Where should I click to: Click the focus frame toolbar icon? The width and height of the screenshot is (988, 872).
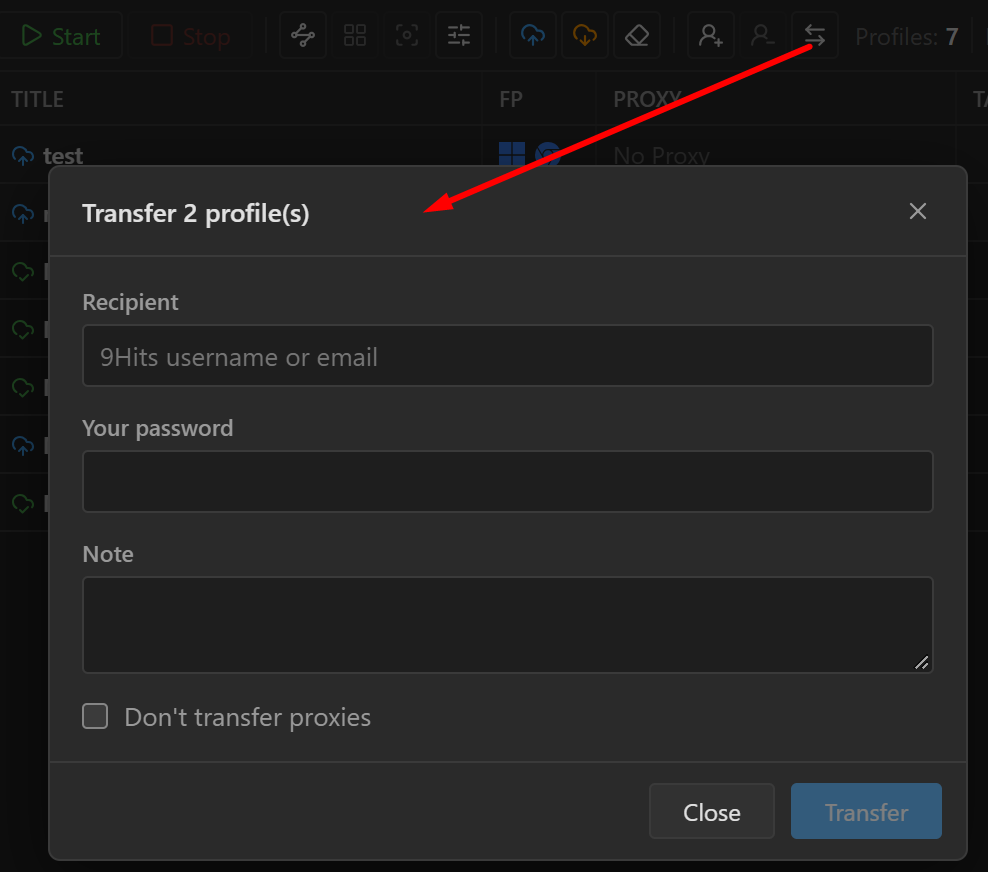point(407,35)
